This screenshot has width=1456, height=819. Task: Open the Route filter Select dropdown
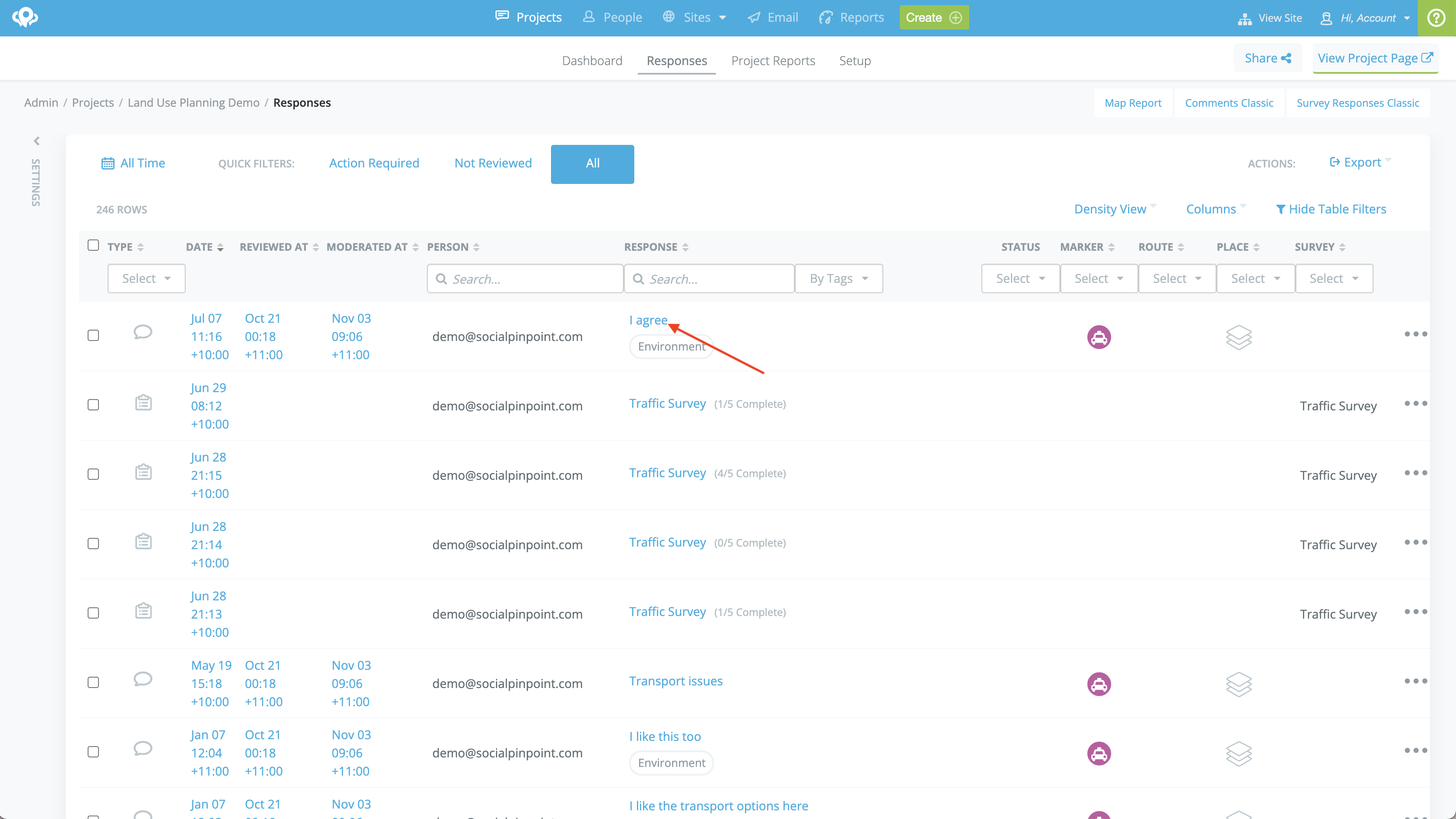click(x=1177, y=278)
